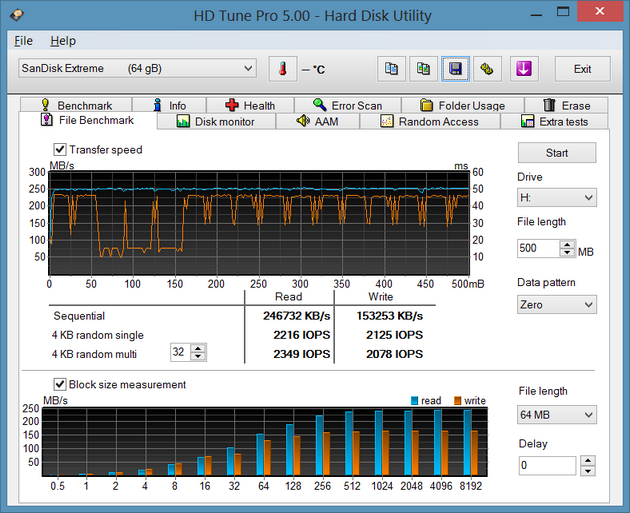Click the thermometer temperature icon
The image size is (630, 513).
(x=283, y=69)
